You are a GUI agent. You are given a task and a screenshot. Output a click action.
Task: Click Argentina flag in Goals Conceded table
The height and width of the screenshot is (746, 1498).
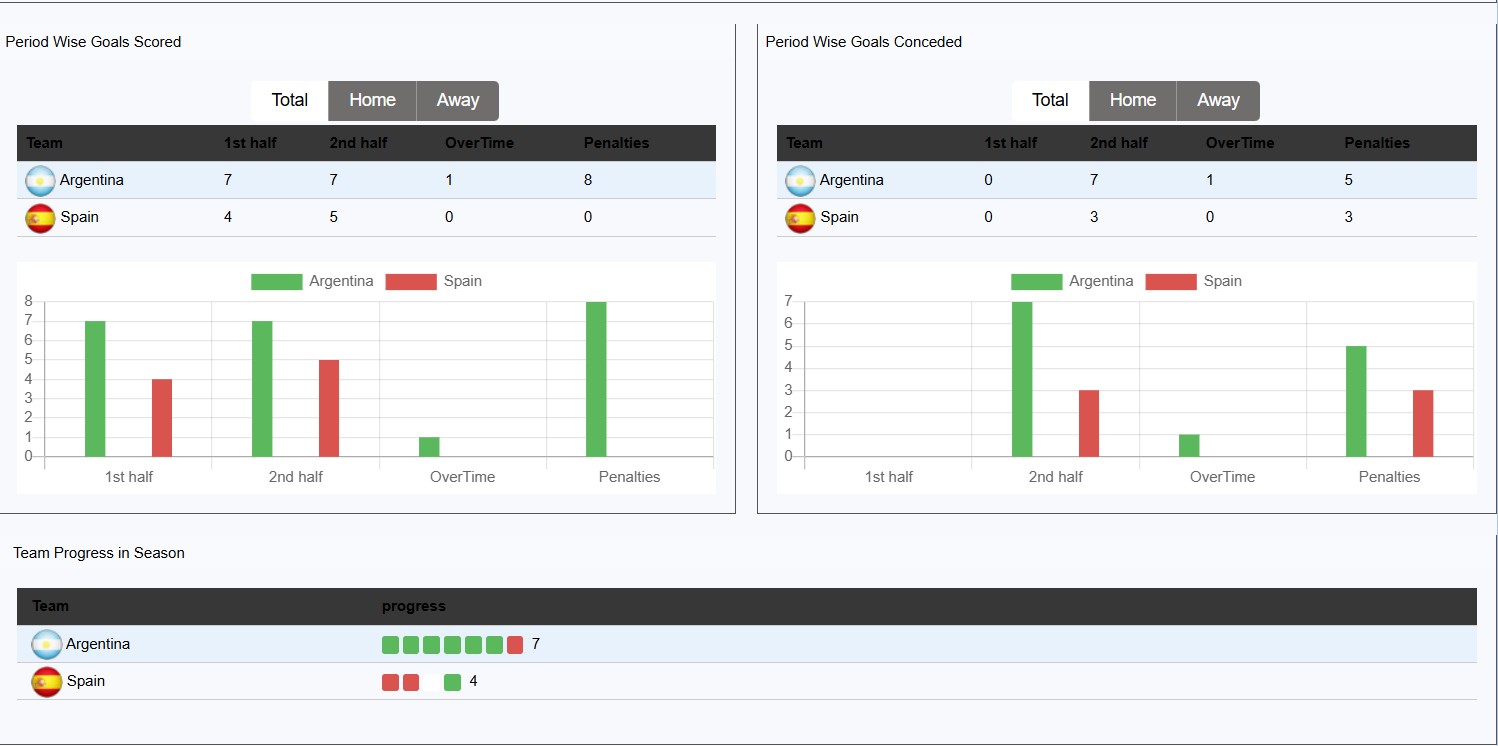[801, 181]
